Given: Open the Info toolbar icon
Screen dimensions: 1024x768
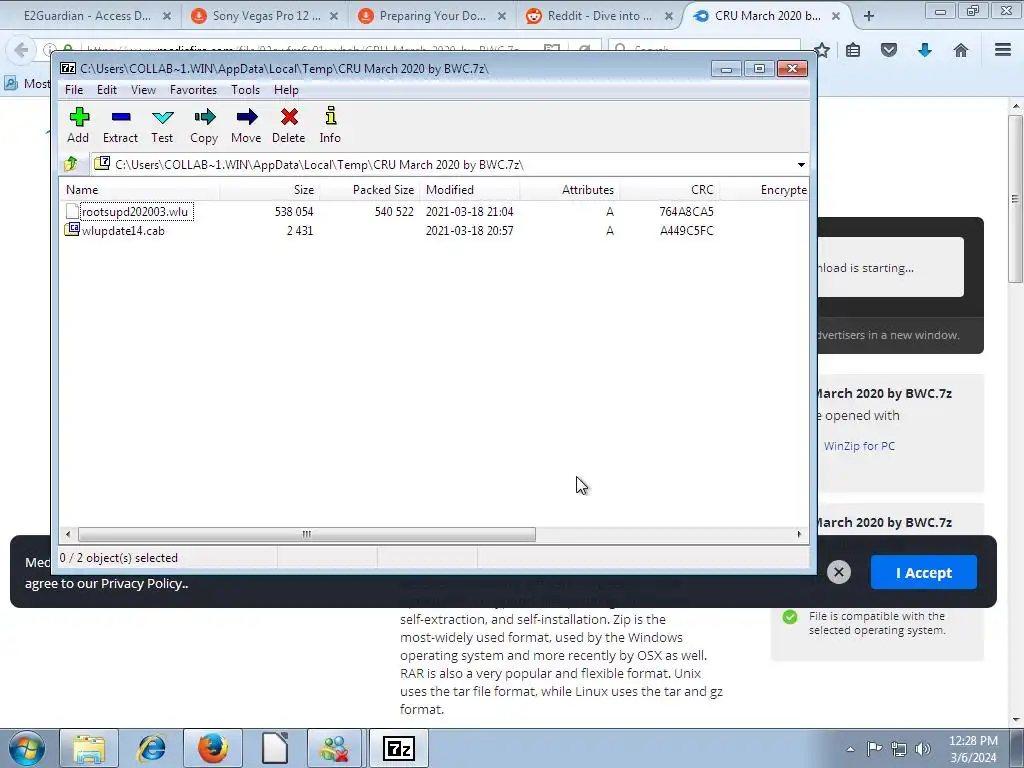Looking at the screenshot, I should coord(330,125).
